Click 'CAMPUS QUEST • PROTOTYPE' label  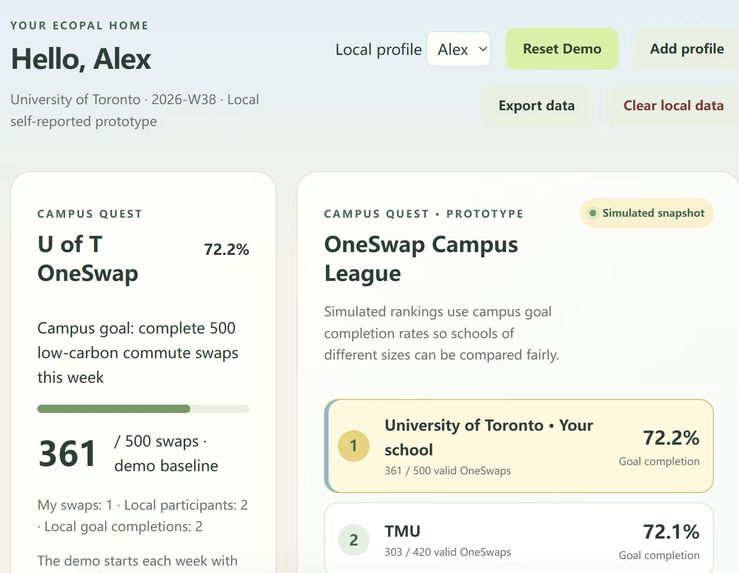point(424,214)
